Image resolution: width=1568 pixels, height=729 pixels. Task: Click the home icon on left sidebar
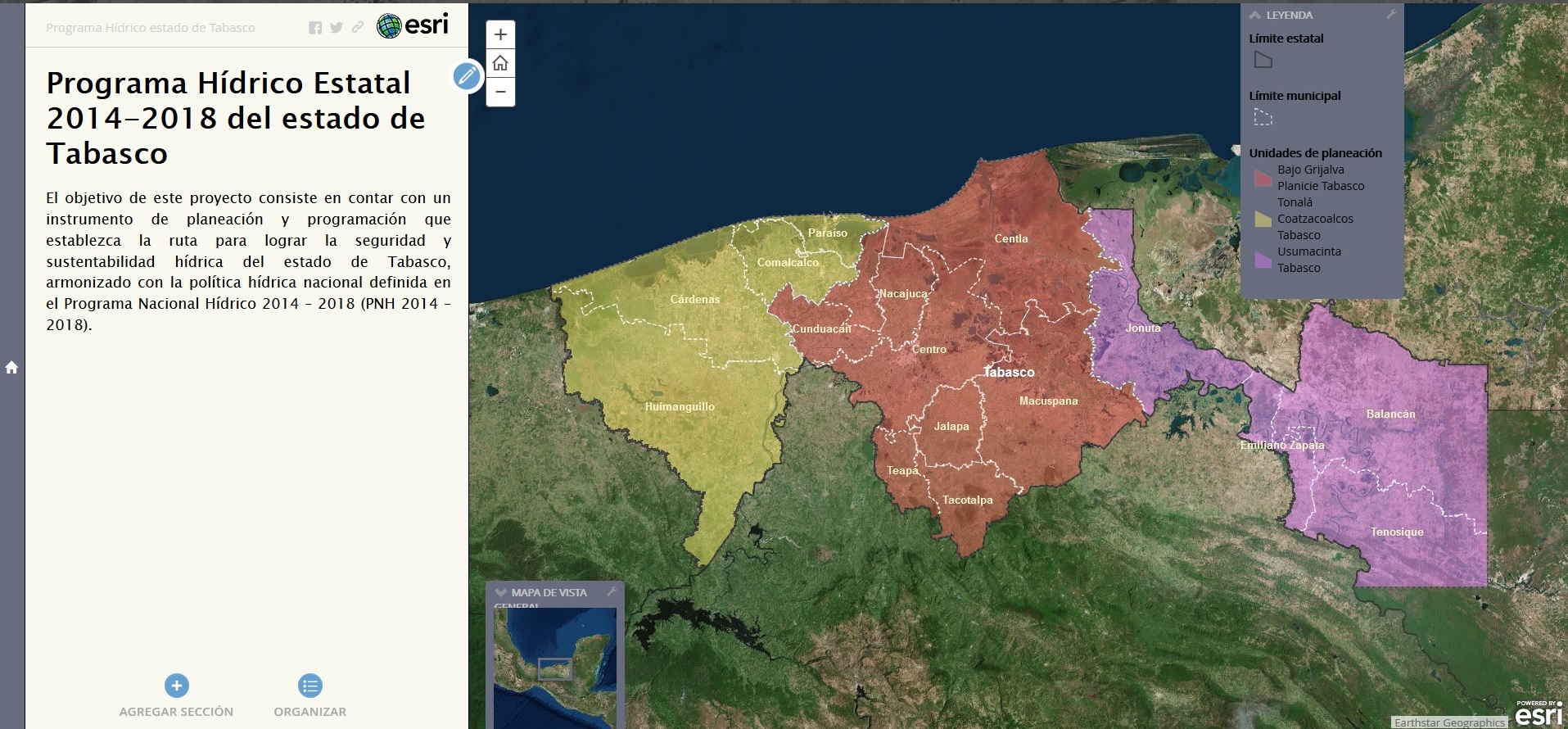tap(11, 368)
